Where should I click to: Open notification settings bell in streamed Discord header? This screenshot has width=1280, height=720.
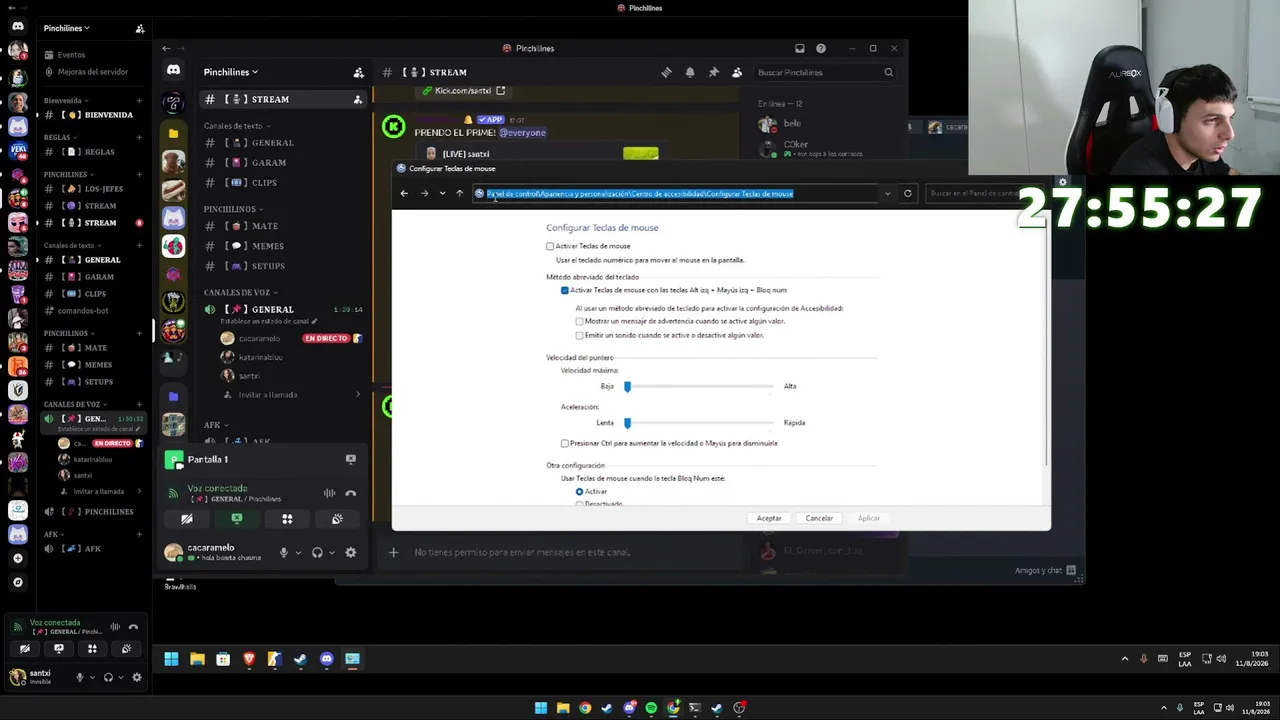690,72
